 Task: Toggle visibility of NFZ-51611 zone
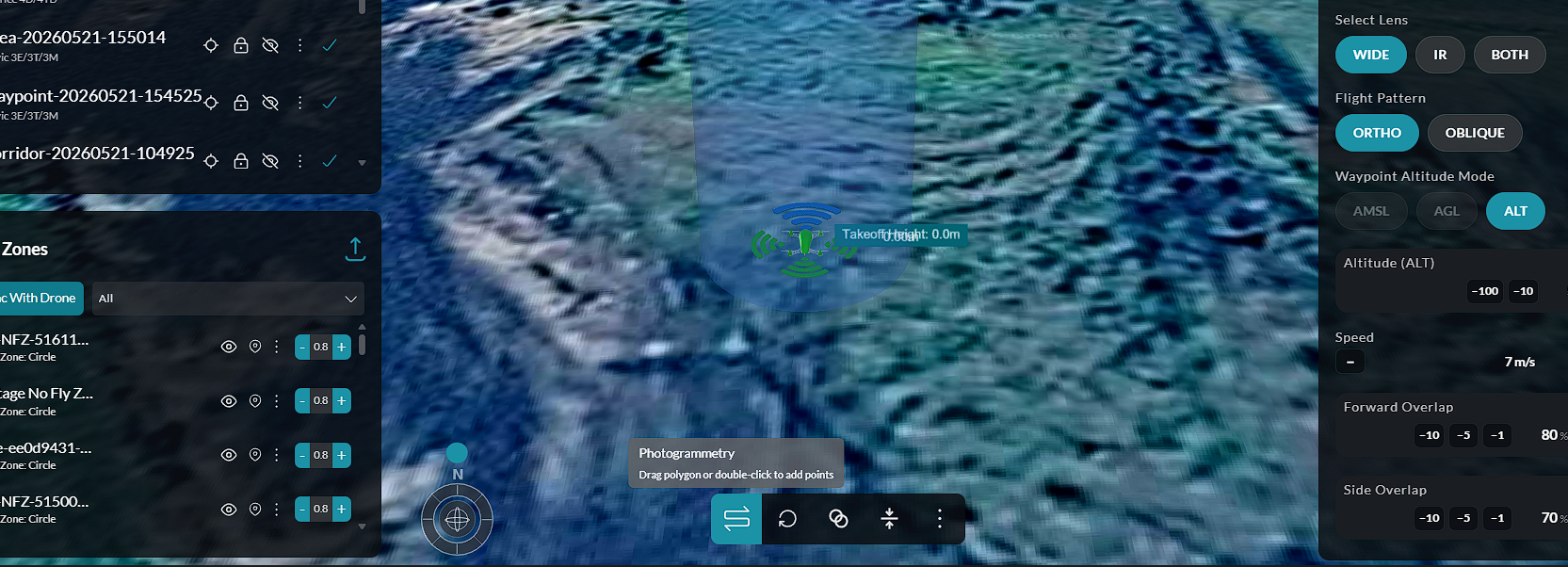[228, 347]
